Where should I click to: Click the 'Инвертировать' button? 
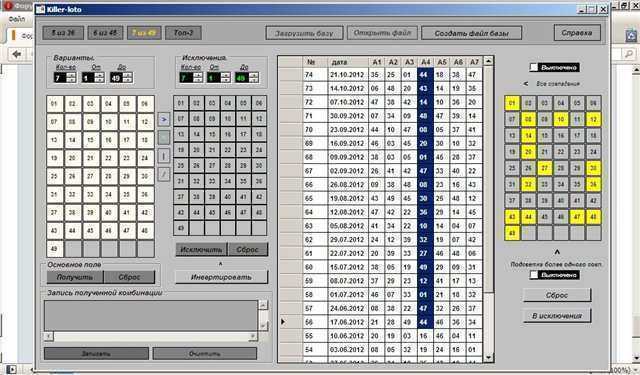[x=222, y=277]
